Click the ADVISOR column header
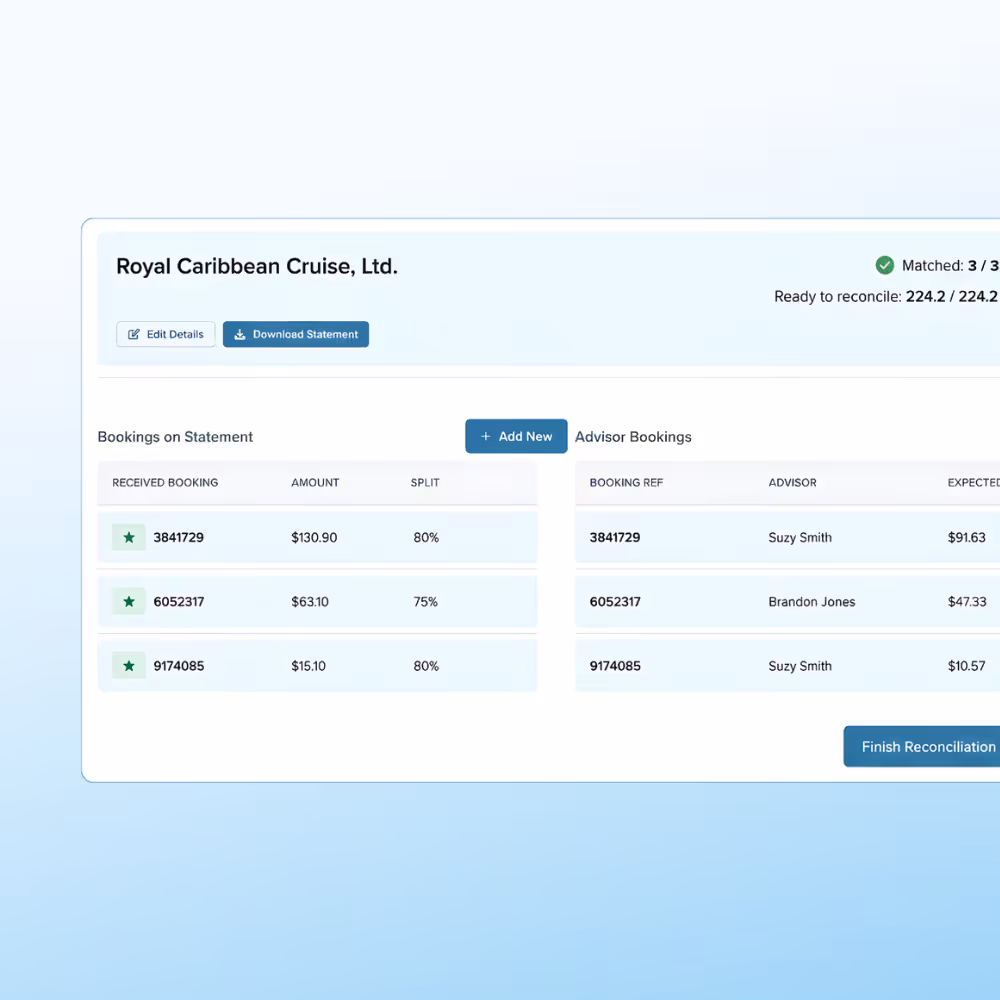Viewport: 1000px width, 1000px height. tap(792, 483)
